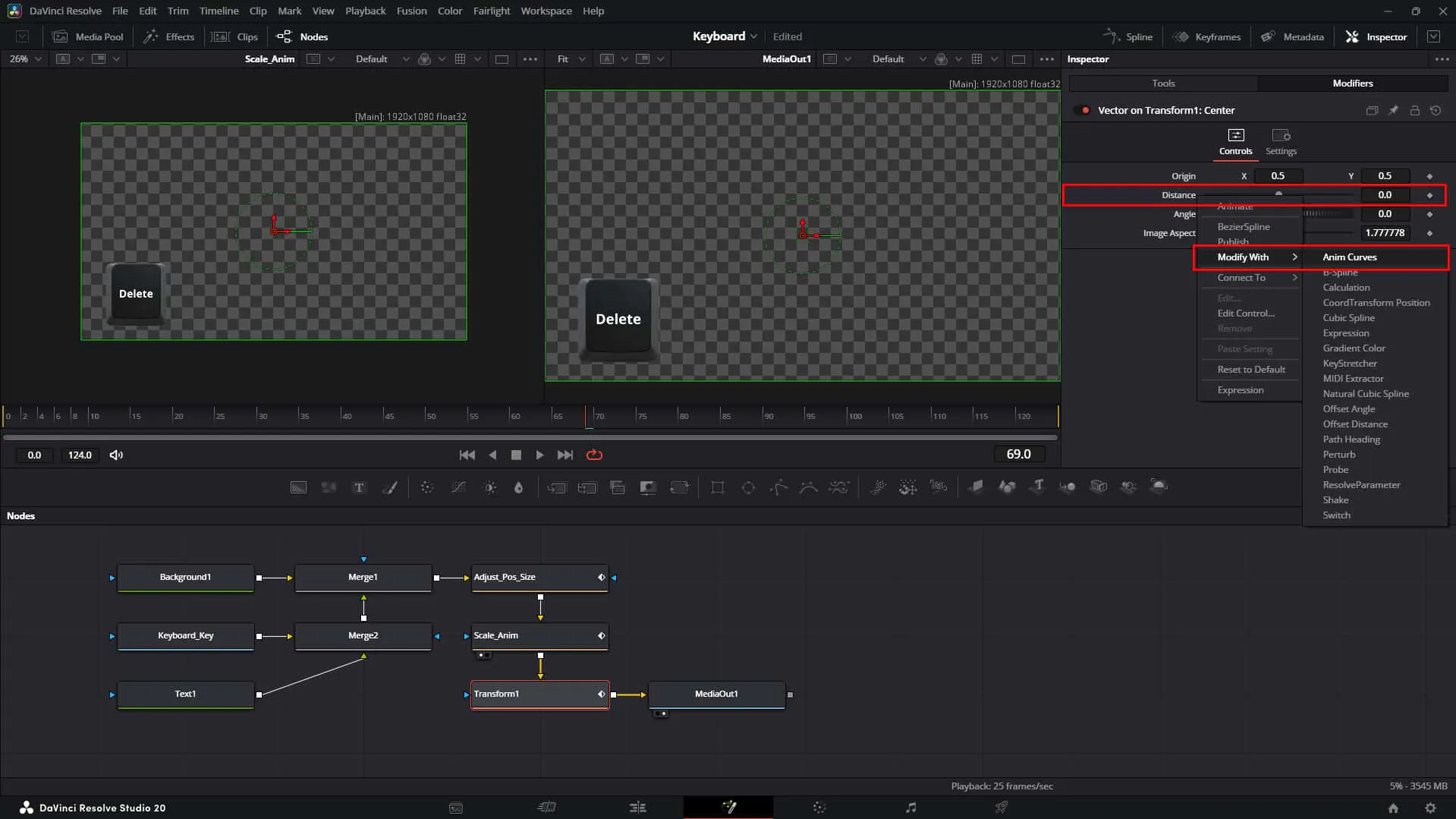Add a Background node from the toolbar
This screenshot has height=819, width=1456.
pos(299,487)
